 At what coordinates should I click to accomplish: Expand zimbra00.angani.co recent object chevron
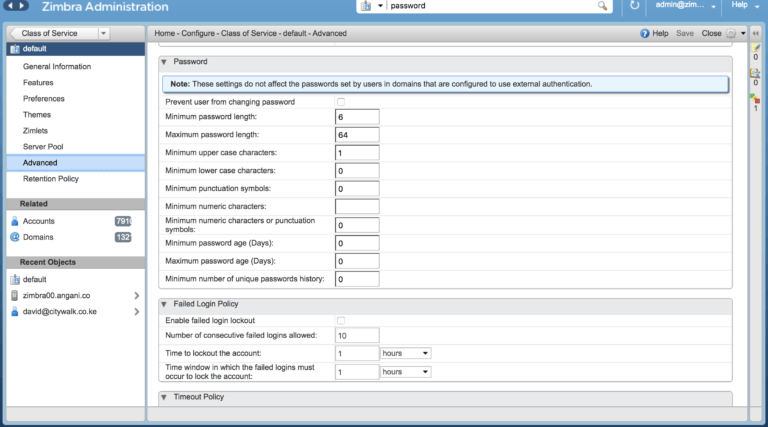(137, 296)
